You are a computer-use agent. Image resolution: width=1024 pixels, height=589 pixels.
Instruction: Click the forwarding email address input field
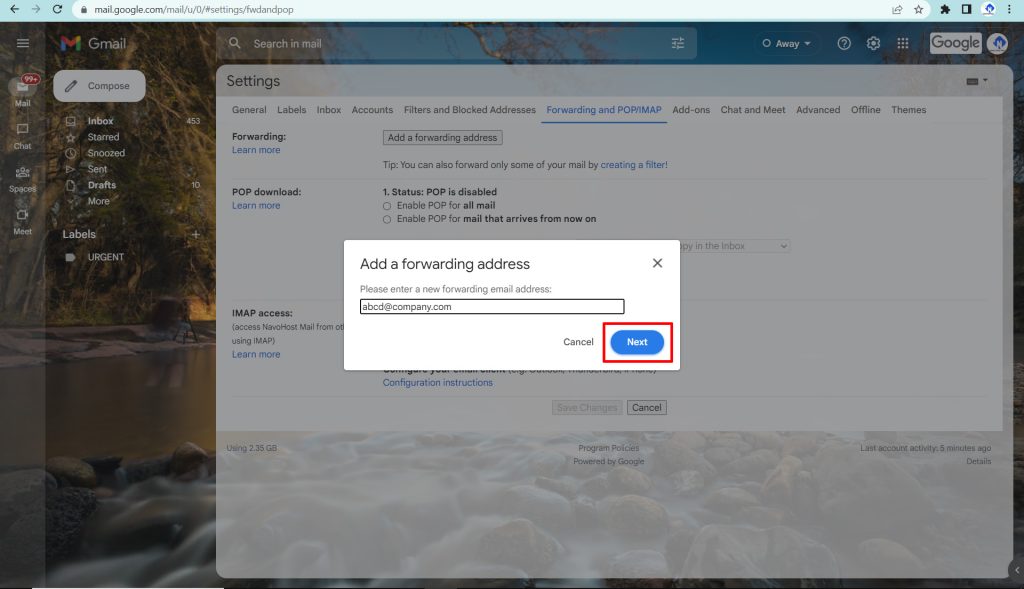tap(492, 306)
